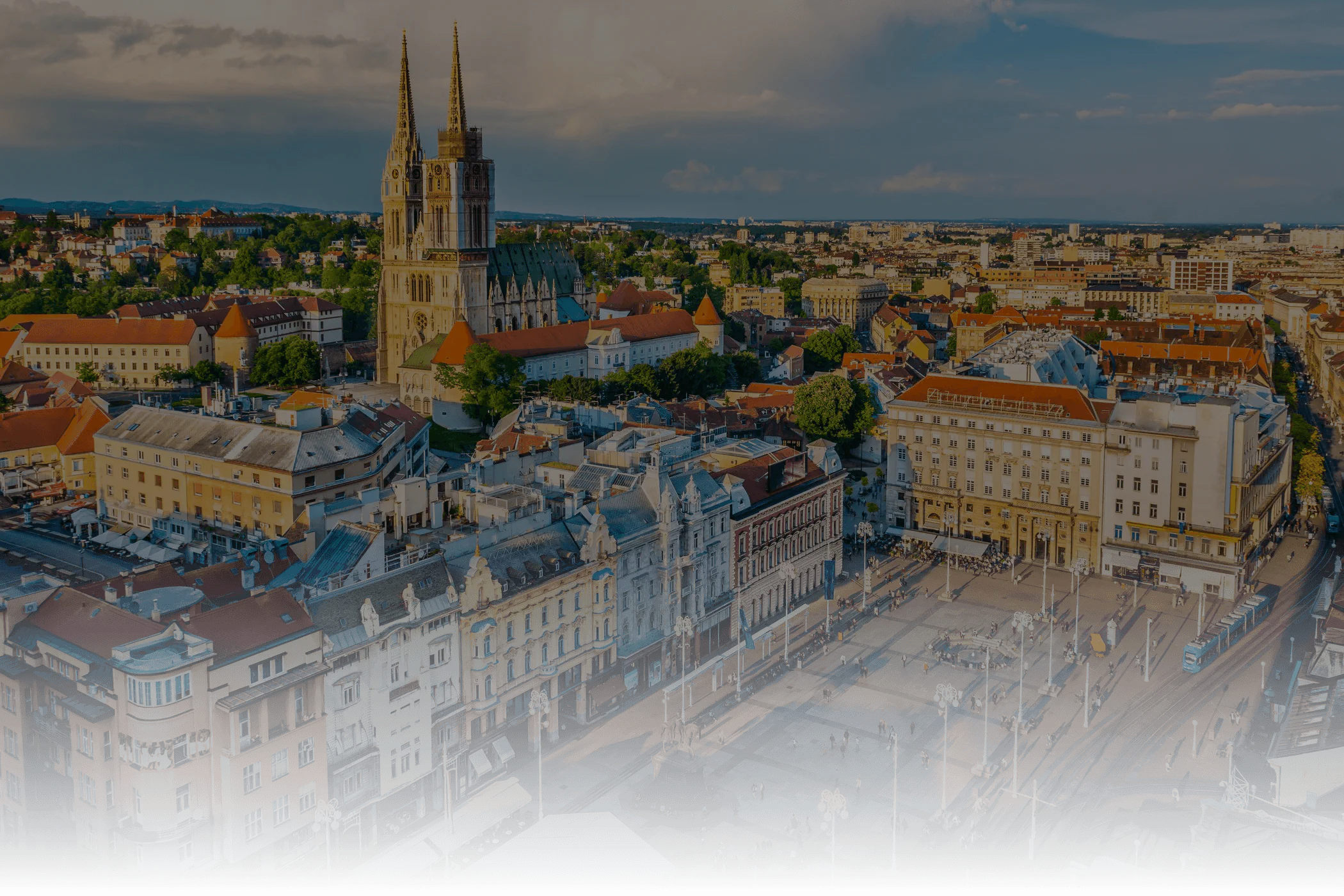Click the blue banner flag on the square
Screen dimensions: 1344x896
(x=829, y=579)
